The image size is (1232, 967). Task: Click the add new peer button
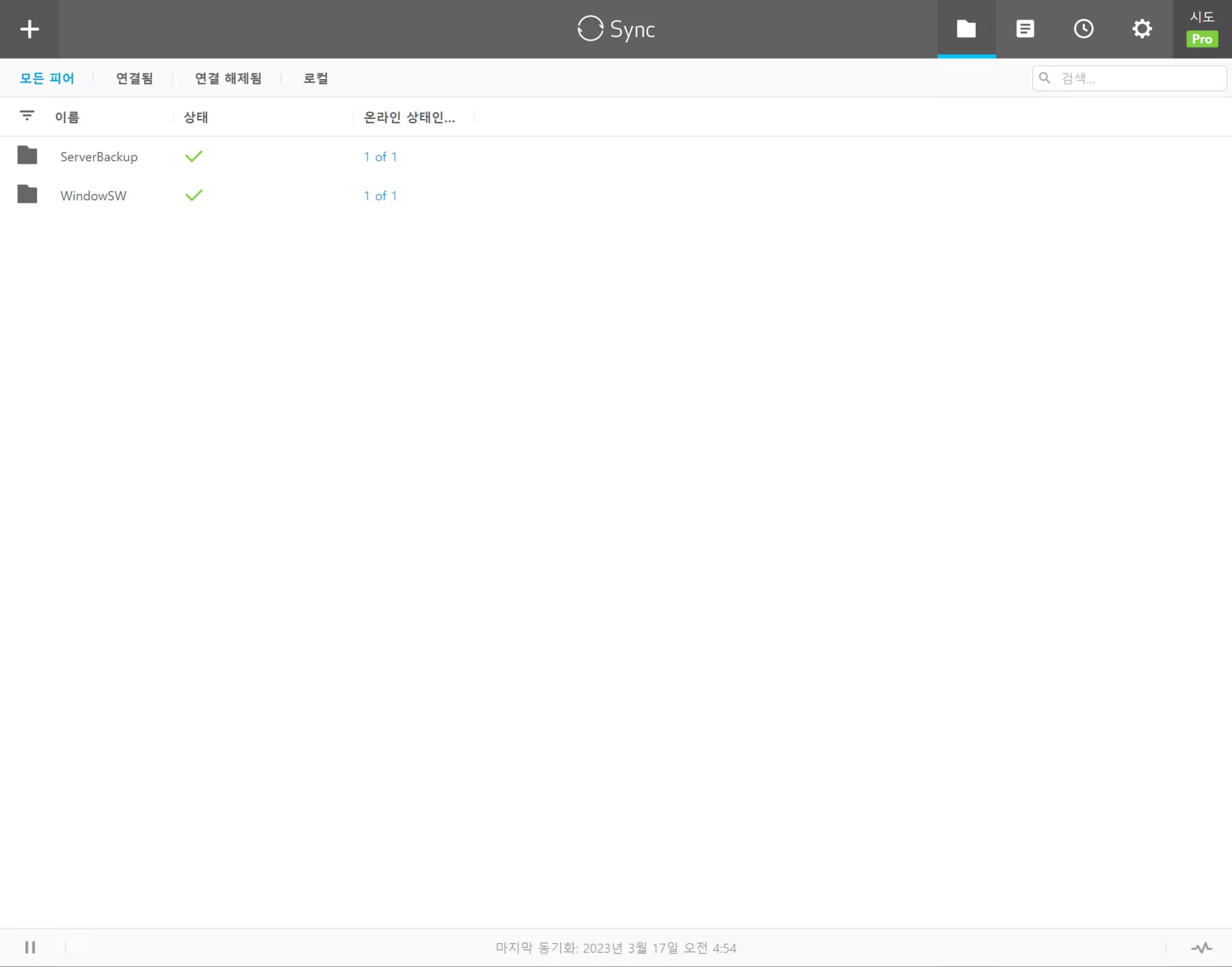tap(29, 29)
